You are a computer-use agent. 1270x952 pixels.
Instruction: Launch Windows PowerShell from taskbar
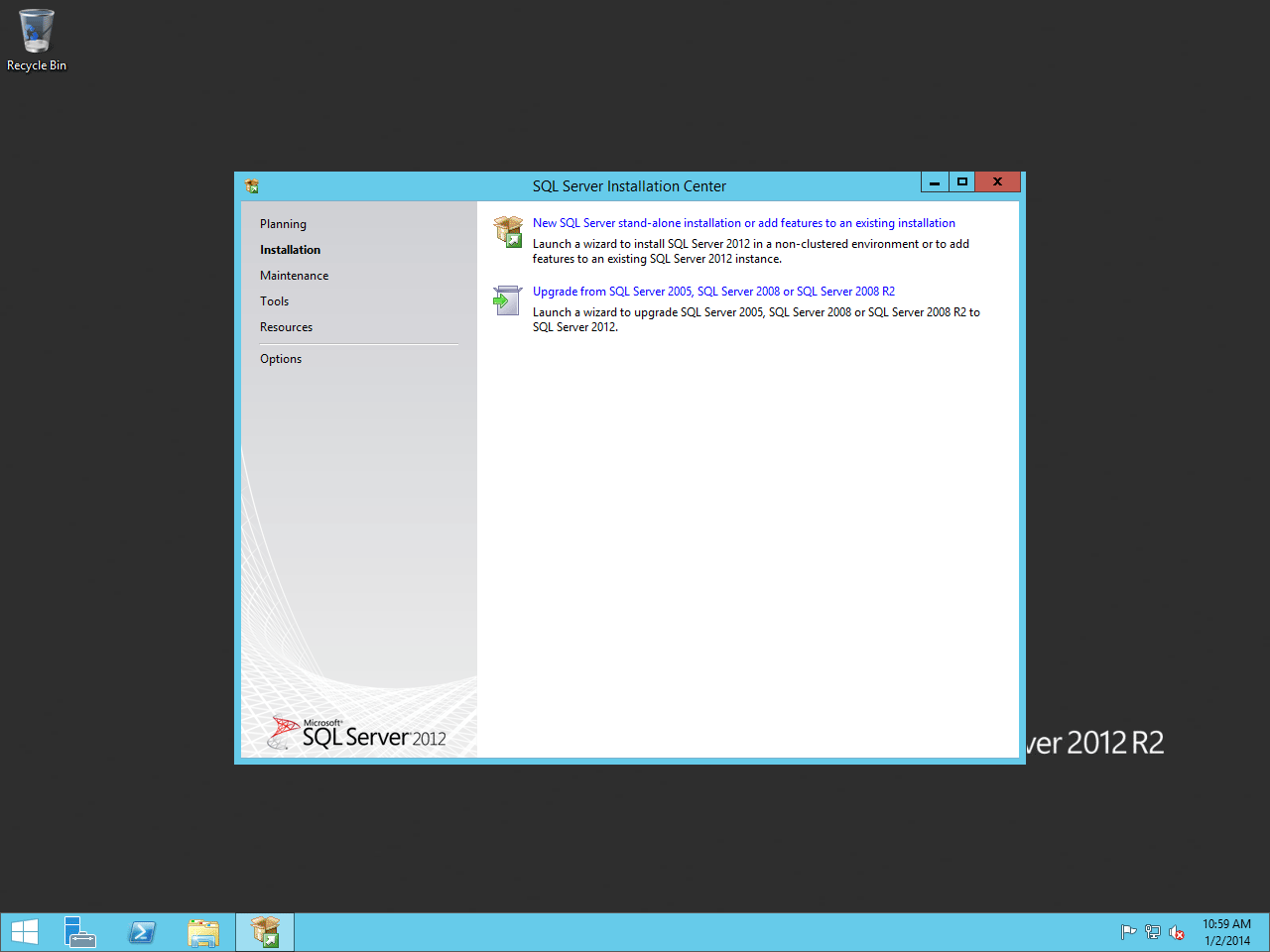[142, 932]
